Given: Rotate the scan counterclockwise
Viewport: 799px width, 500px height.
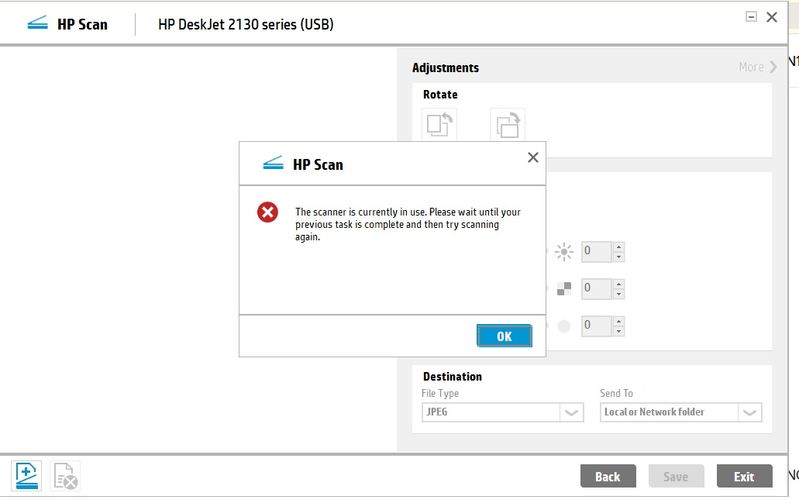Looking at the screenshot, I should (439, 124).
